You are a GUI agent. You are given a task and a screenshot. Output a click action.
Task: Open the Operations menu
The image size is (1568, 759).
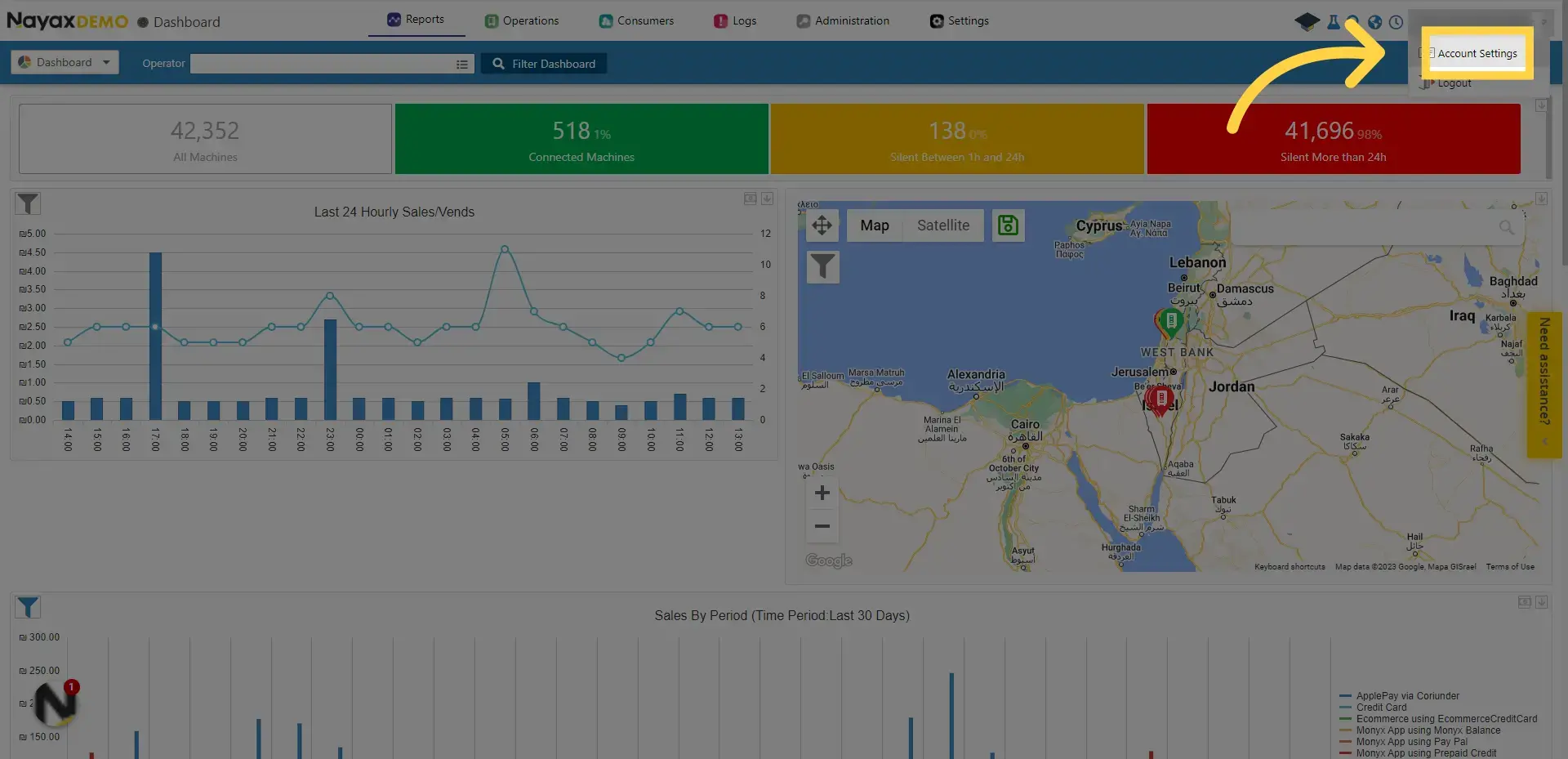[522, 20]
